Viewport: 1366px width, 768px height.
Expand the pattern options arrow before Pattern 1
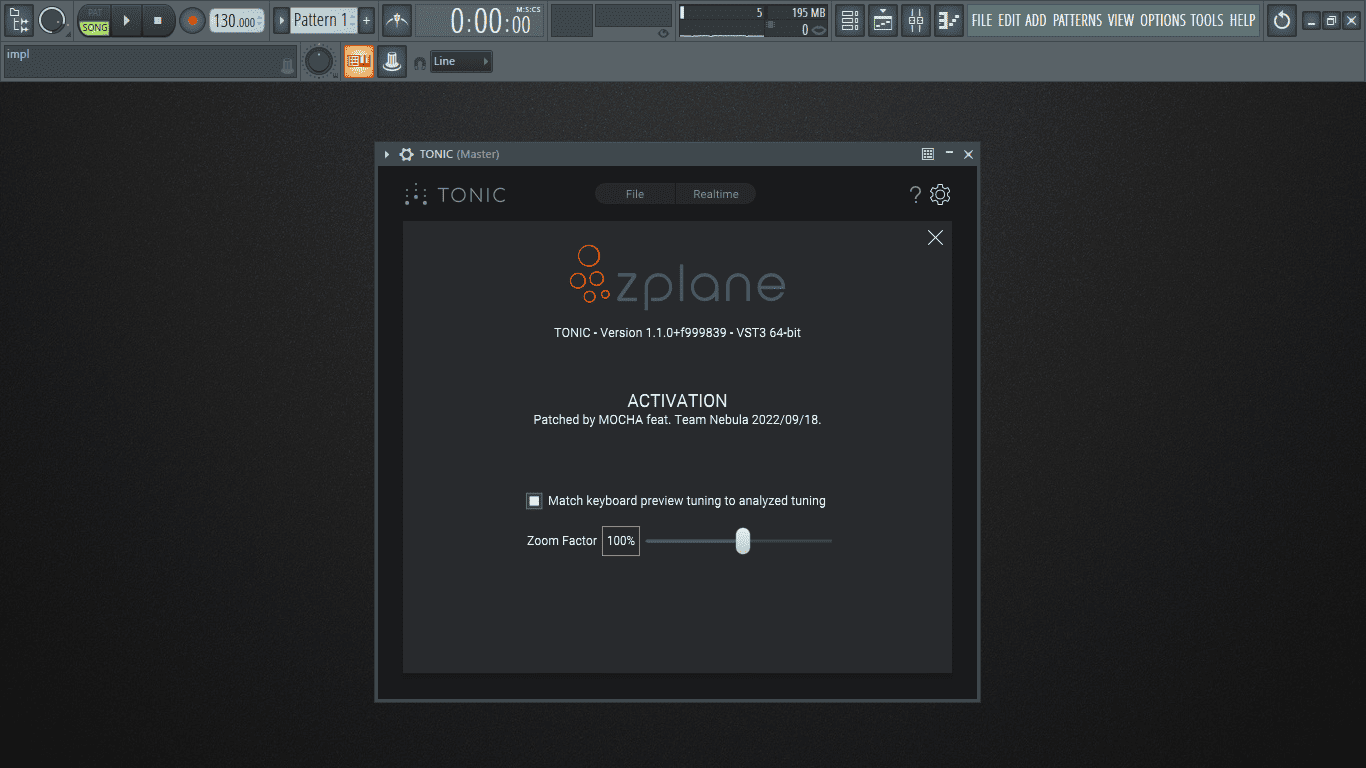click(281, 20)
